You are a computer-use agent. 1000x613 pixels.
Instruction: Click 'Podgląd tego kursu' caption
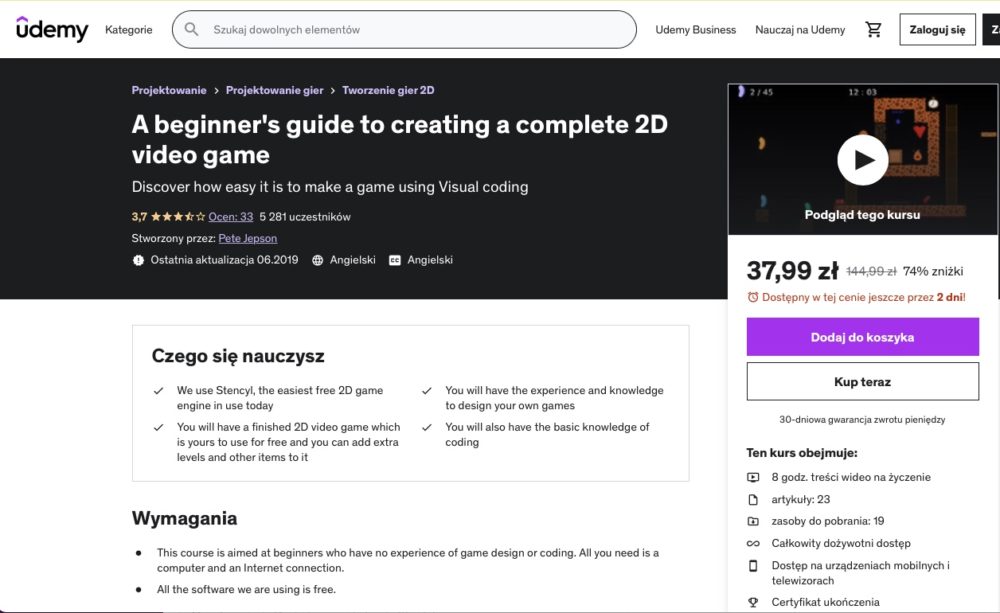point(862,215)
